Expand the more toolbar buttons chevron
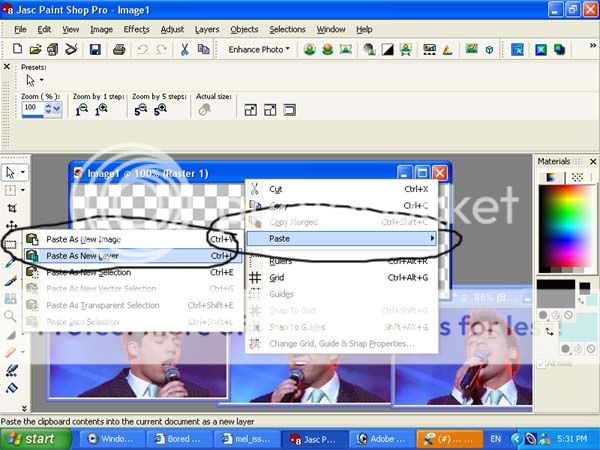This screenshot has height=450, width=600. (x=593, y=46)
